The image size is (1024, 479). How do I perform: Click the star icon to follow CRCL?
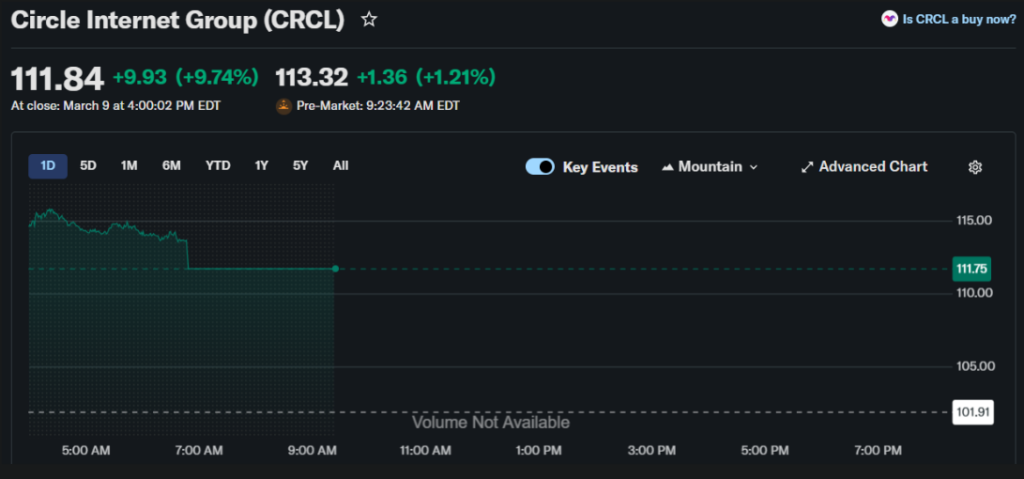coord(369,20)
